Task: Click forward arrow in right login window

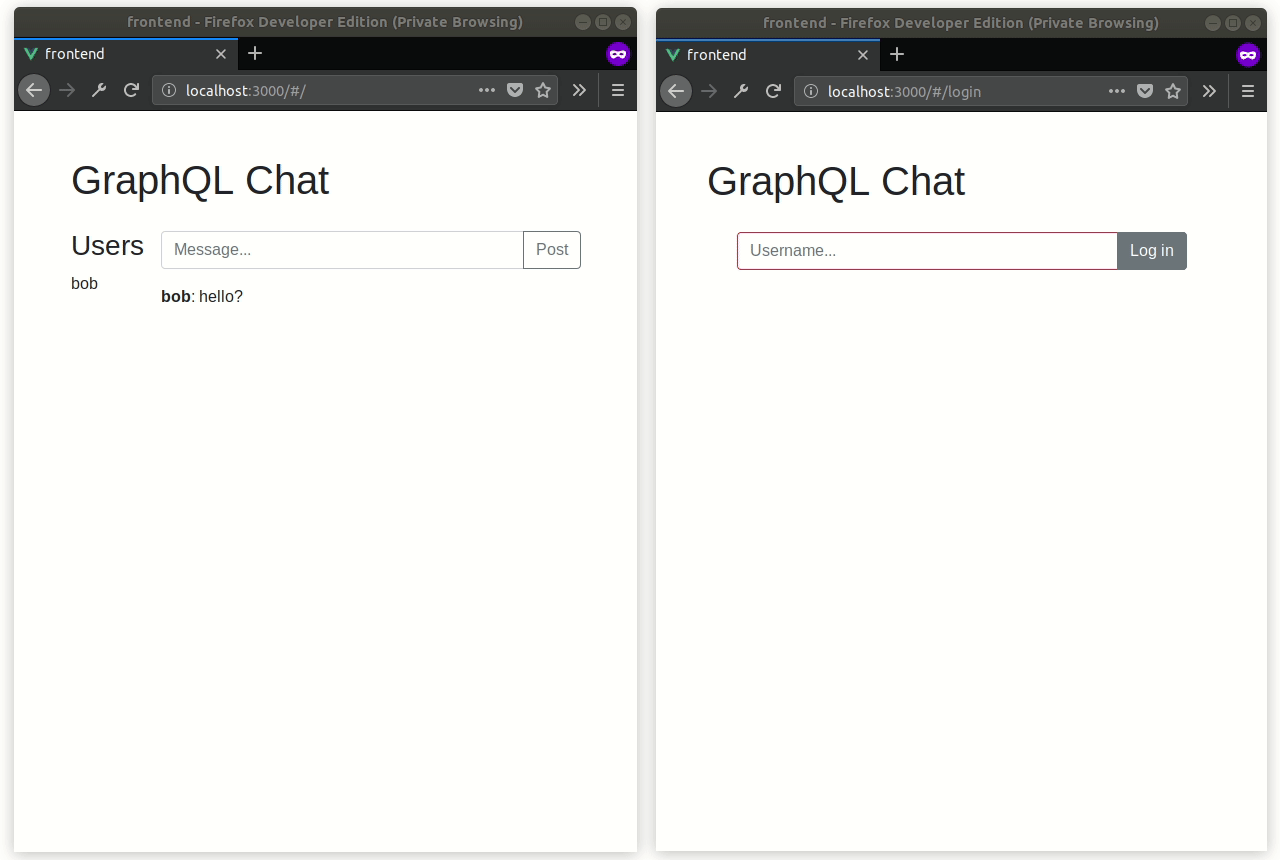Action: point(709,91)
